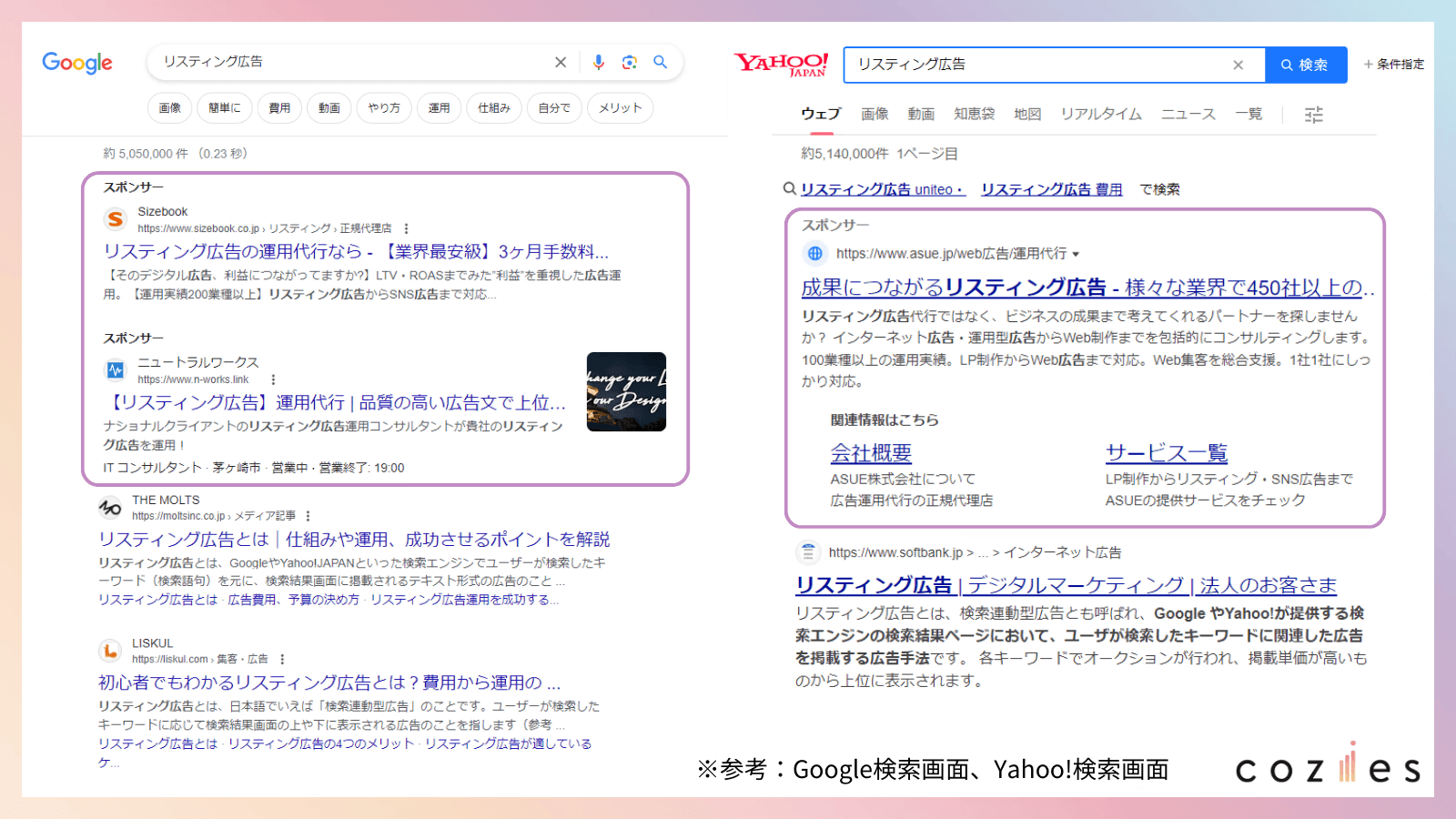Open Yahoo 一覧 tab
Viewport: 1456px width, 819px height.
coord(1249,114)
